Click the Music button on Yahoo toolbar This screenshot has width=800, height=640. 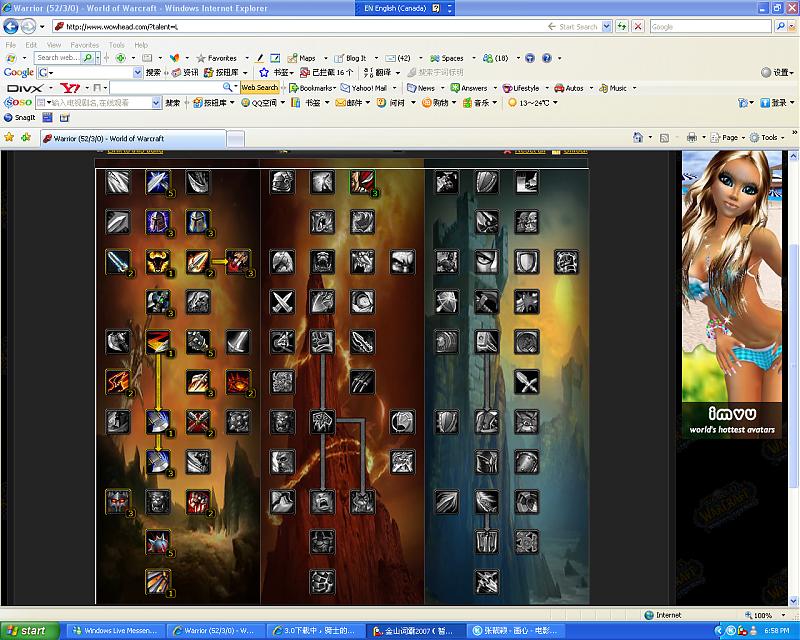[613, 88]
